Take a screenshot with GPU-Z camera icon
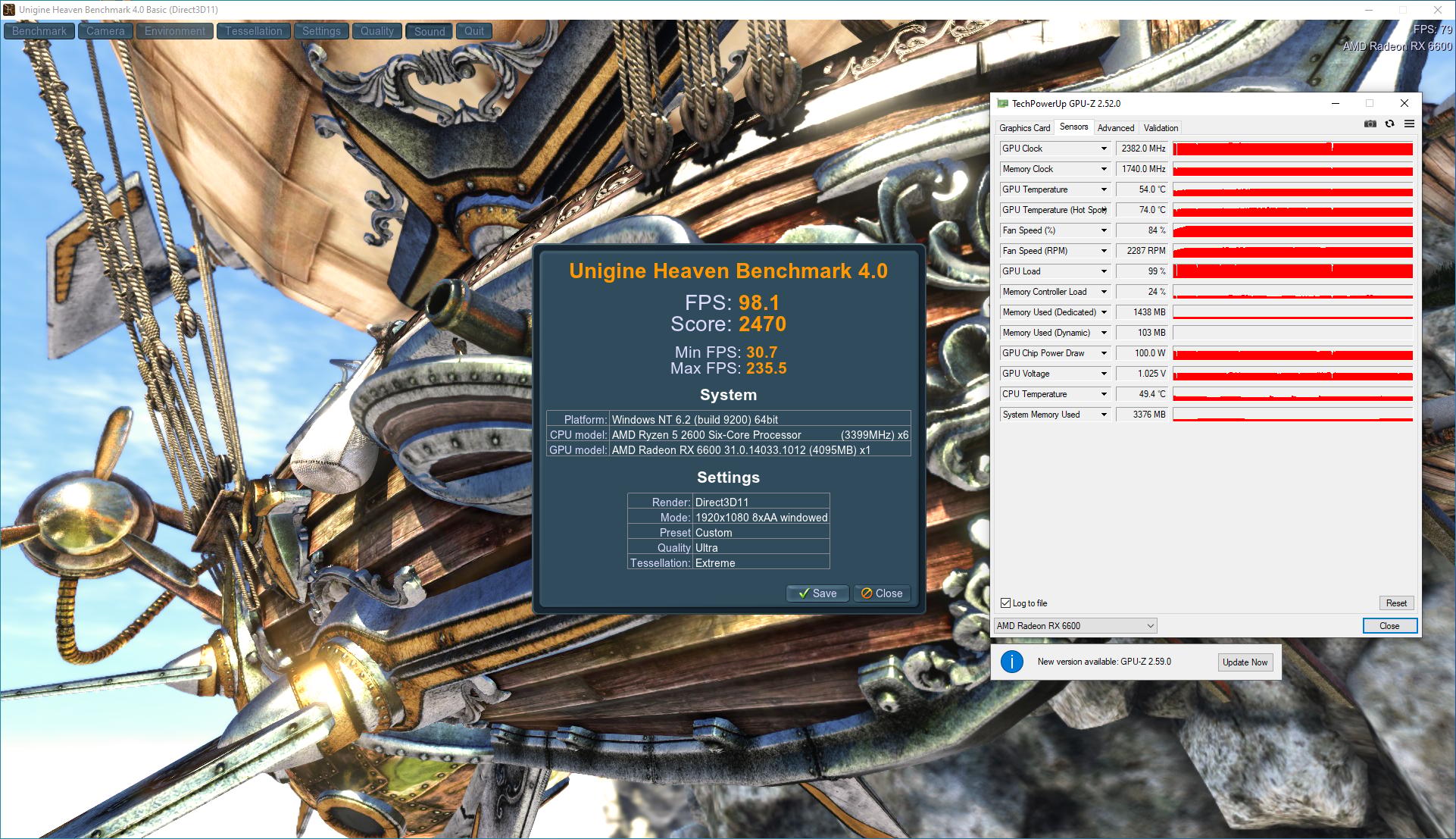The image size is (1456, 839). click(x=1370, y=124)
